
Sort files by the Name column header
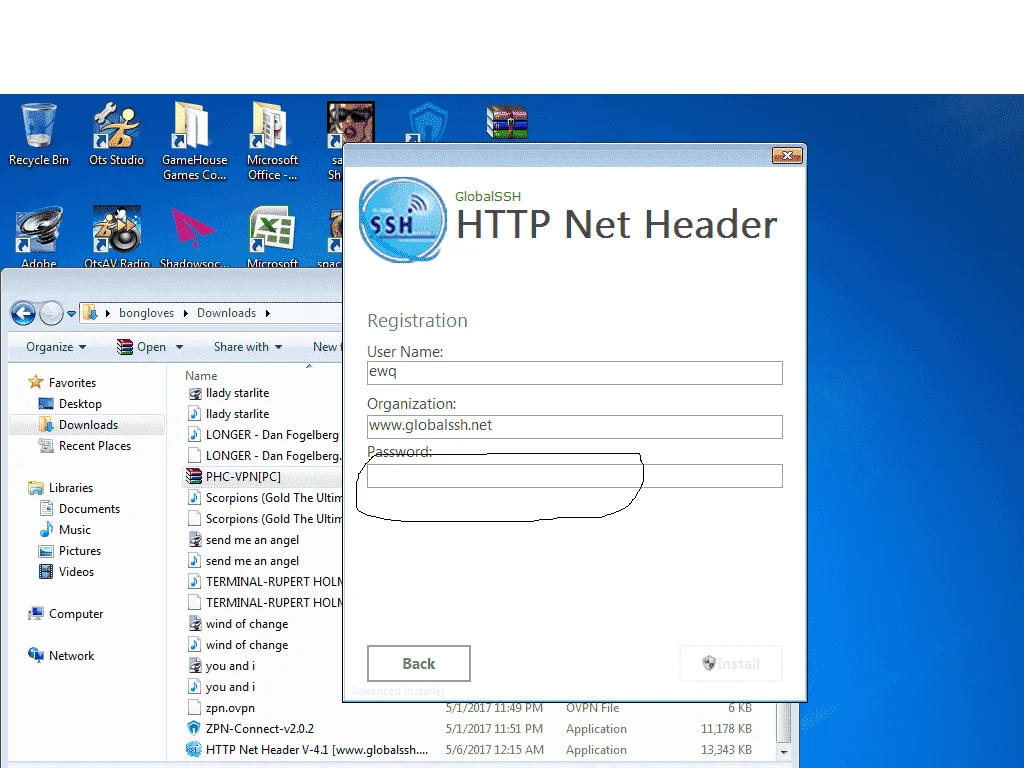201,376
